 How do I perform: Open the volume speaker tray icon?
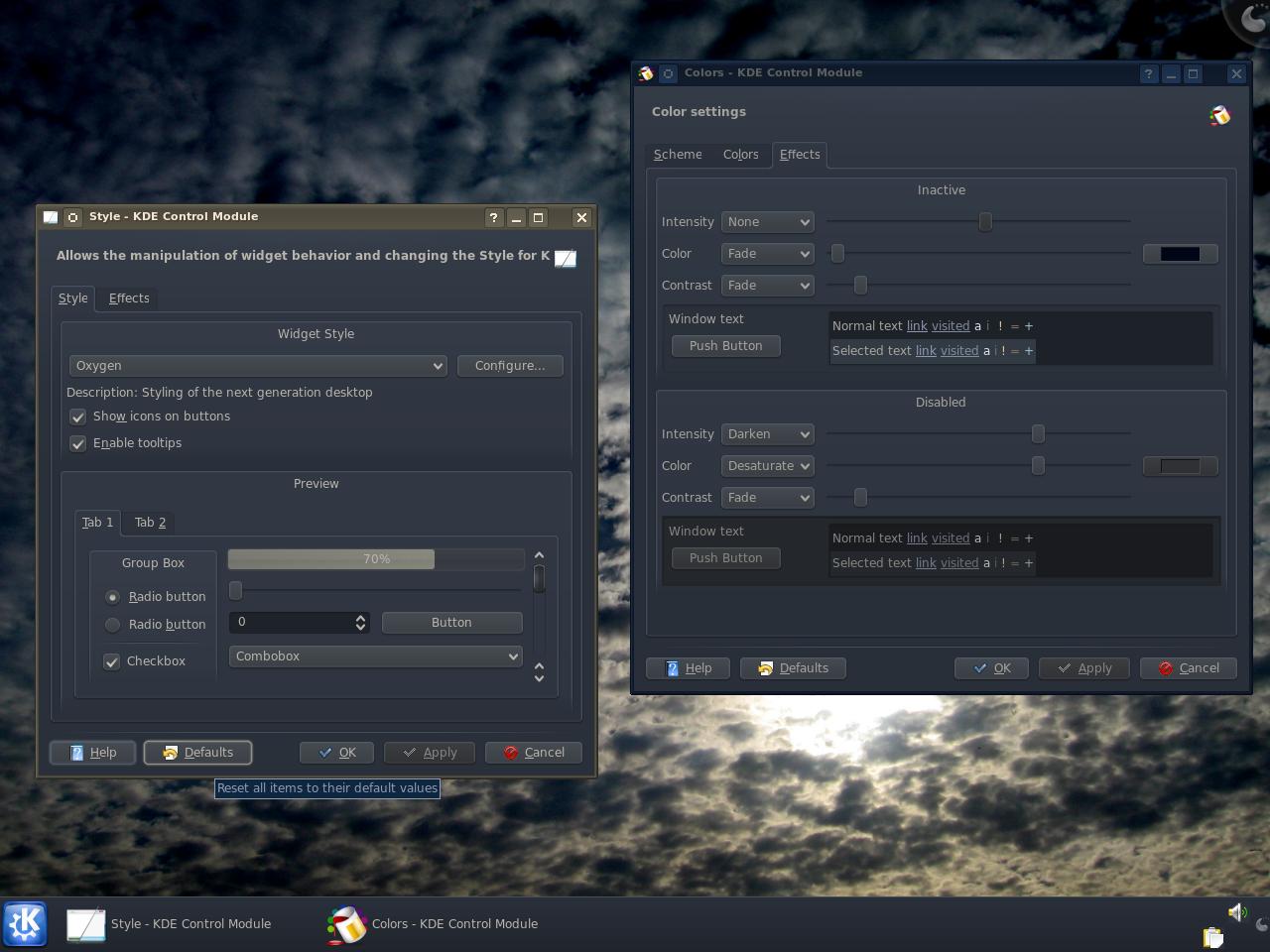tap(1237, 911)
